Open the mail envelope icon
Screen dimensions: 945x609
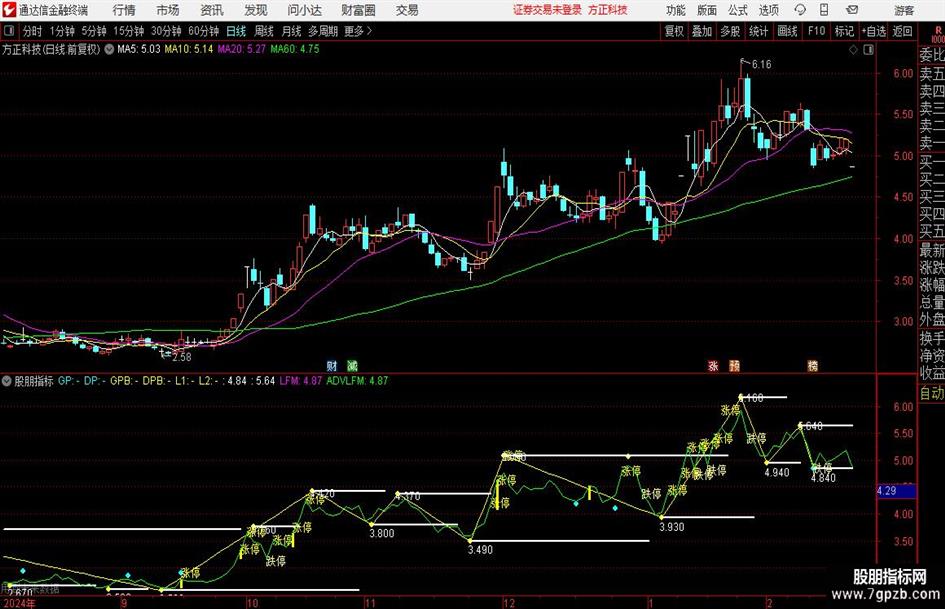pos(852,10)
